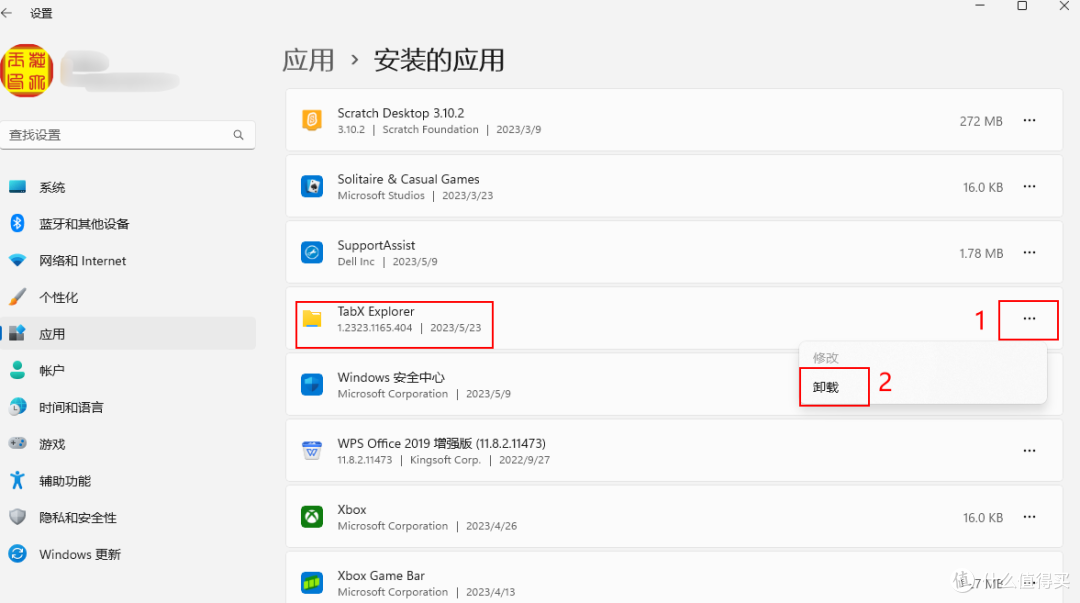The height and width of the screenshot is (603, 1080).
Task: Go to Windows 更新 in the sidebar
Action: coord(79,554)
